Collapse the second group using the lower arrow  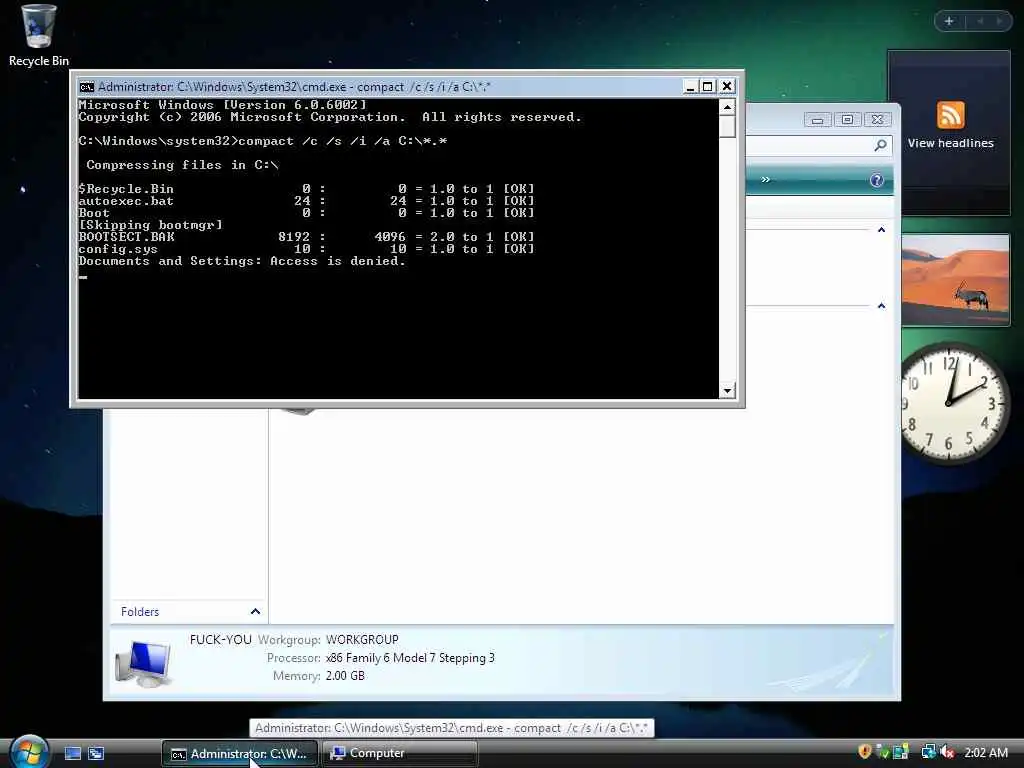881,306
